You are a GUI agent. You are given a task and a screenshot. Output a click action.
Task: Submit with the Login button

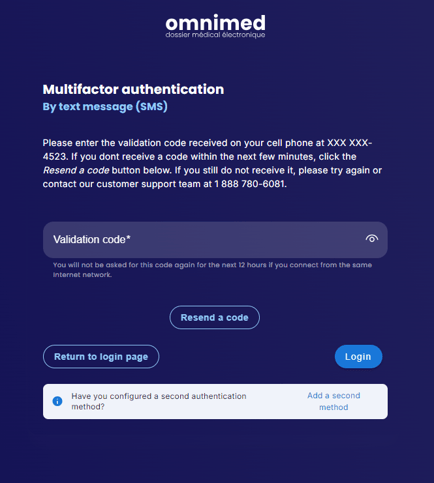tap(358, 357)
